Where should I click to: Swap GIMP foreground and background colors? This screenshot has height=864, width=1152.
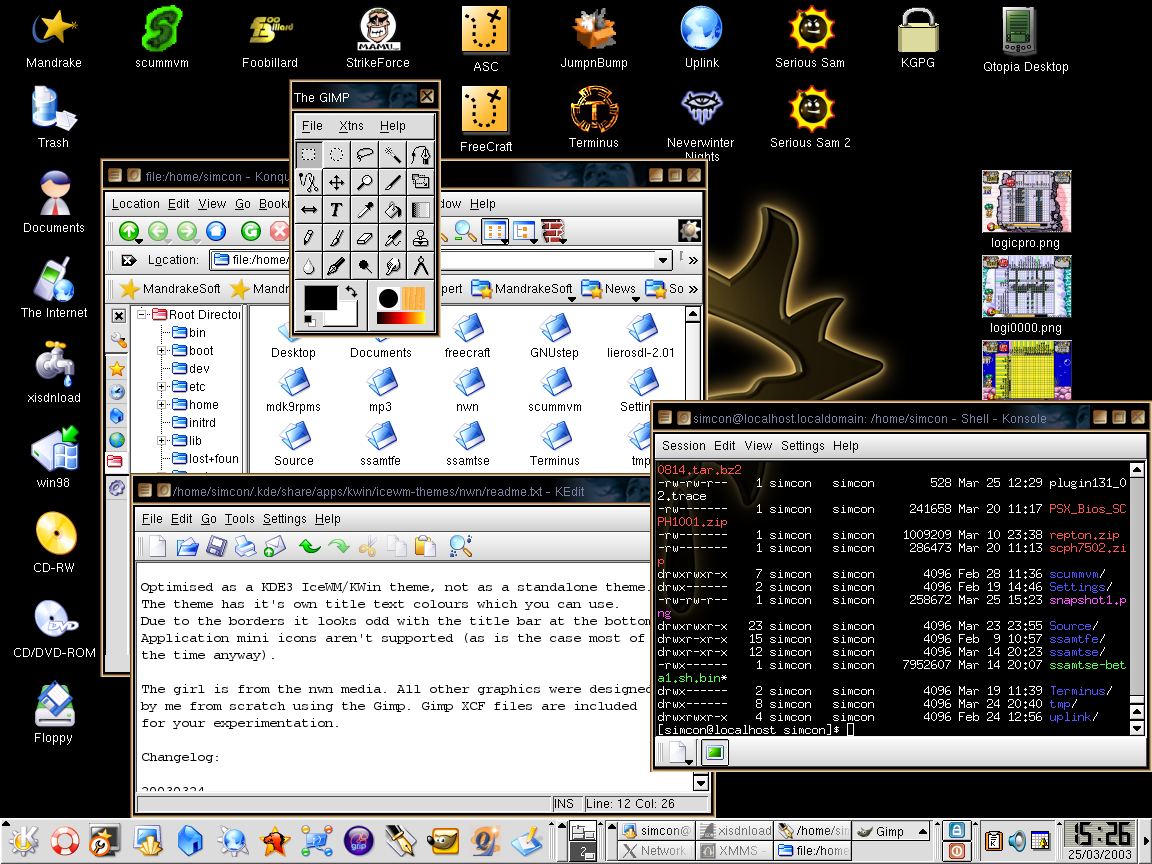pos(351,292)
